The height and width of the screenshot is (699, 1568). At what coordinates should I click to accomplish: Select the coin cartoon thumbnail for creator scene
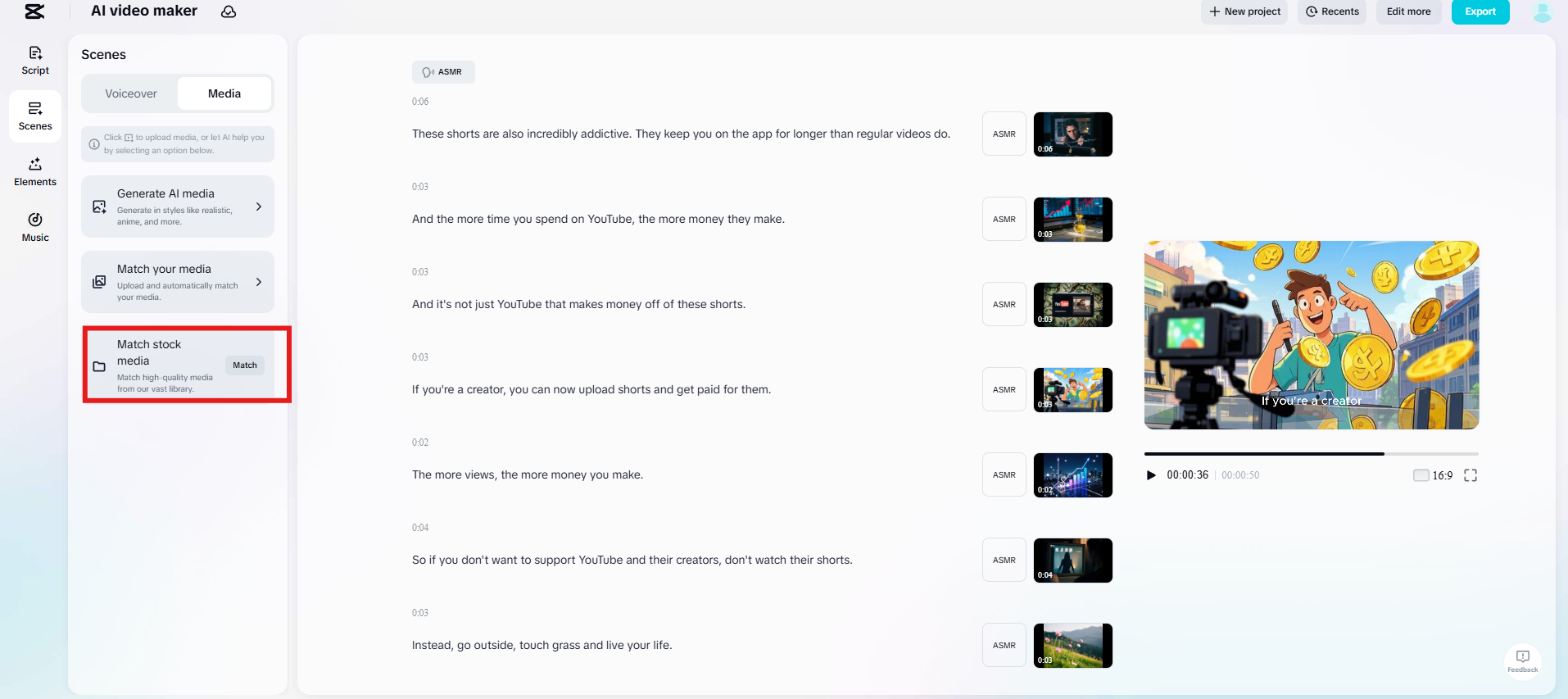point(1073,389)
